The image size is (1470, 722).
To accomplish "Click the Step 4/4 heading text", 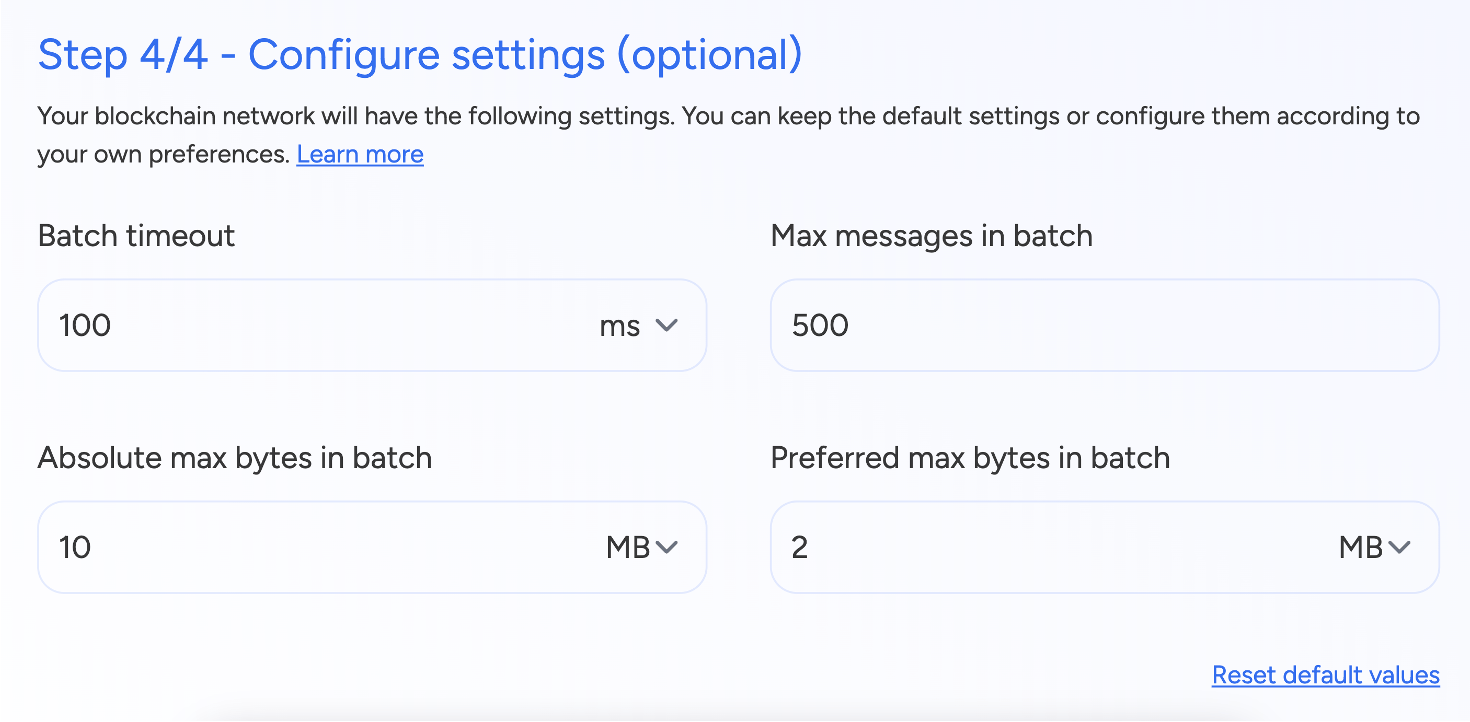I will [x=419, y=54].
